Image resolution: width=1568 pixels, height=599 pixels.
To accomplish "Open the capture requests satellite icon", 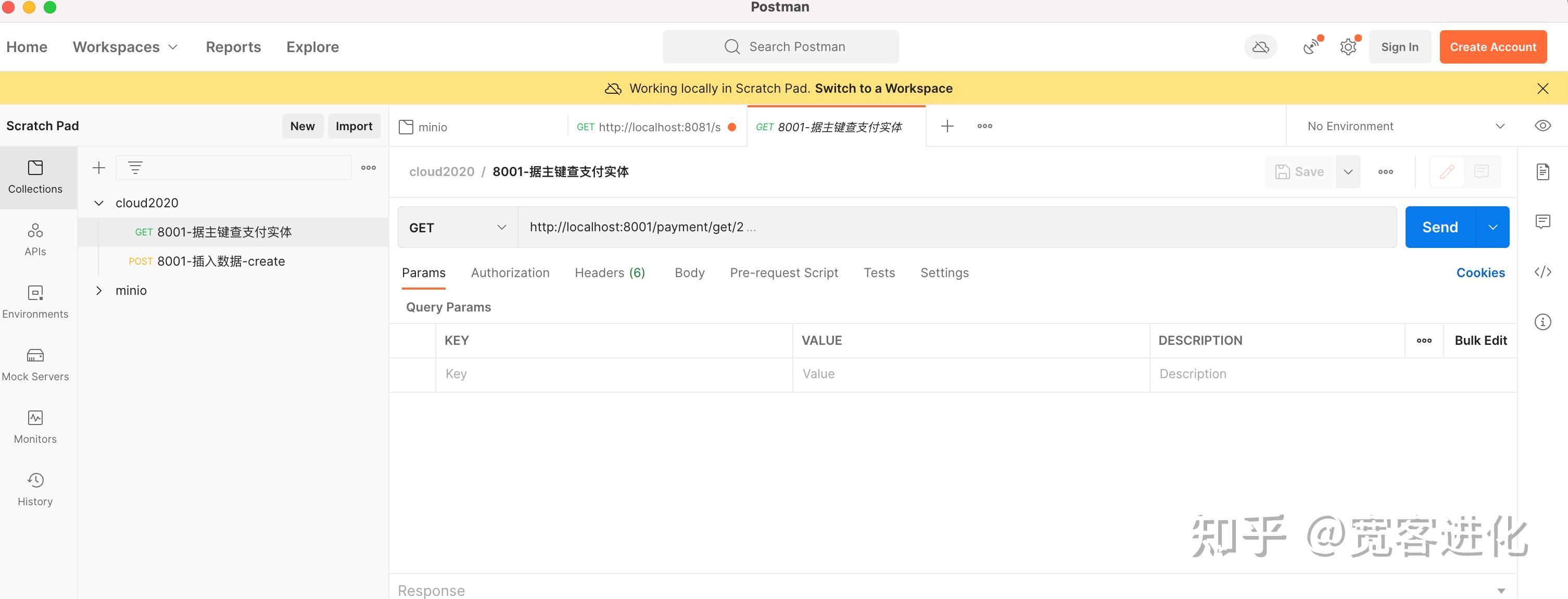I will 1311,47.
